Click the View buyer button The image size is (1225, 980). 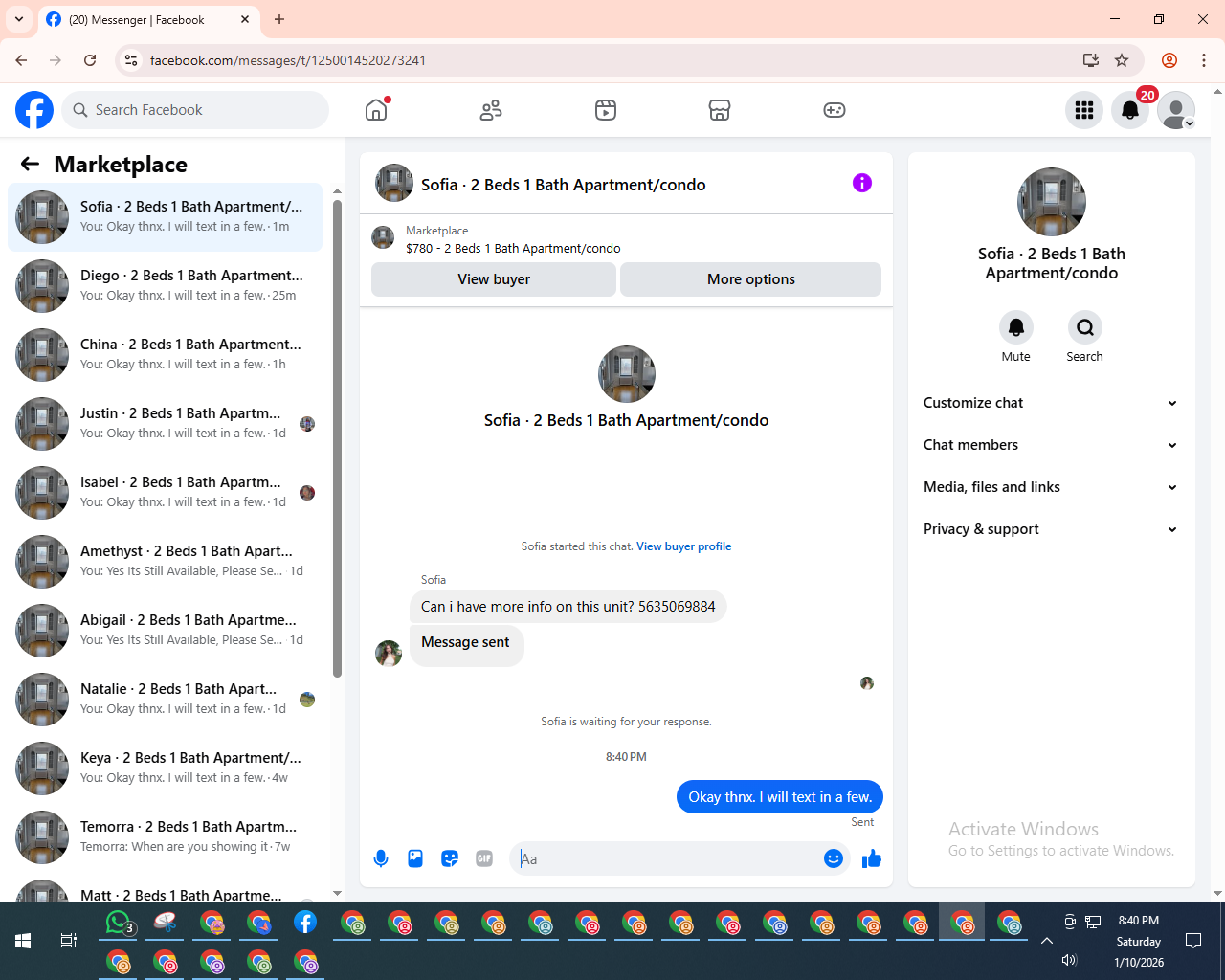tap(494, 279)
